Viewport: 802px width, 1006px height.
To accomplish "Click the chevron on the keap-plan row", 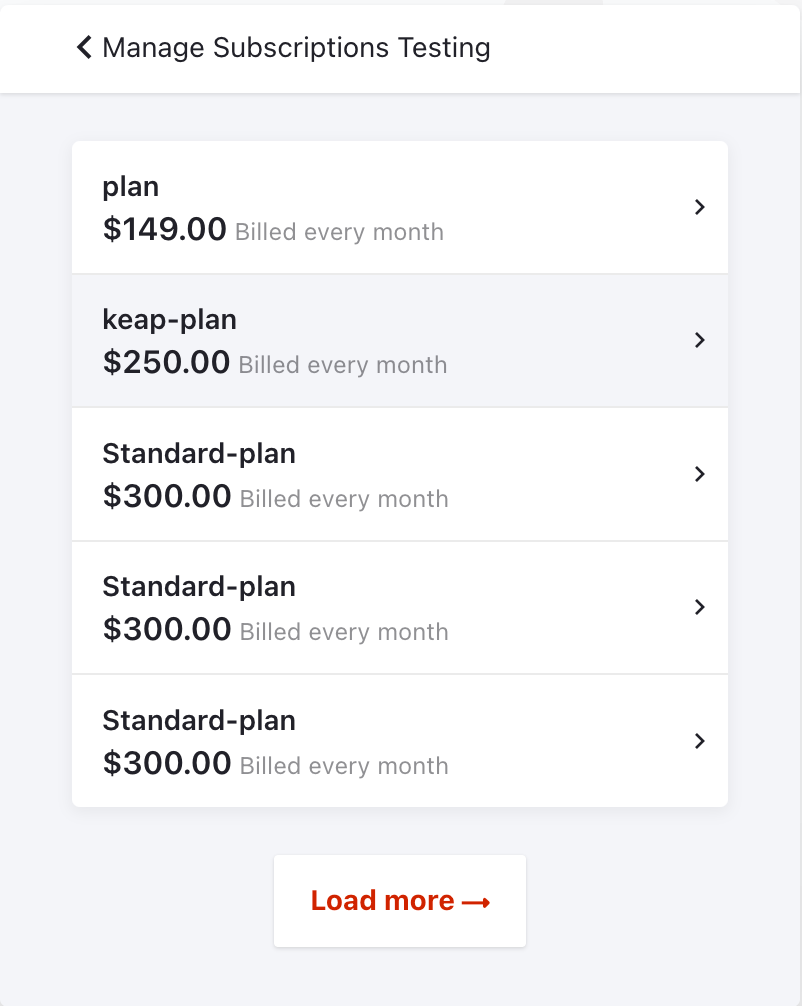I will coord(699,340).
